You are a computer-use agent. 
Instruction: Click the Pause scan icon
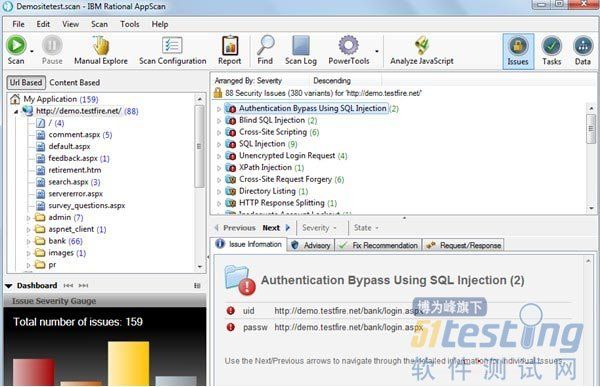(52, 45)
